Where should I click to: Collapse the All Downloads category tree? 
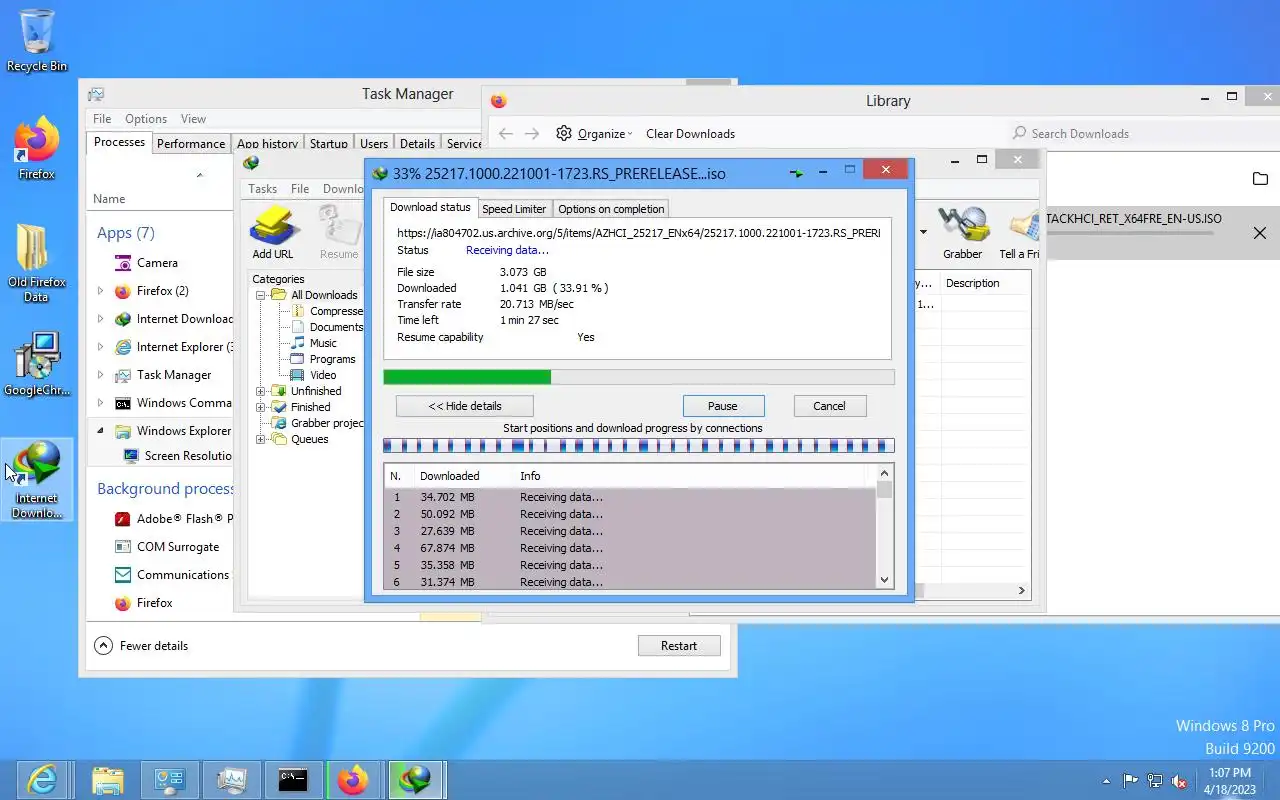261,295
